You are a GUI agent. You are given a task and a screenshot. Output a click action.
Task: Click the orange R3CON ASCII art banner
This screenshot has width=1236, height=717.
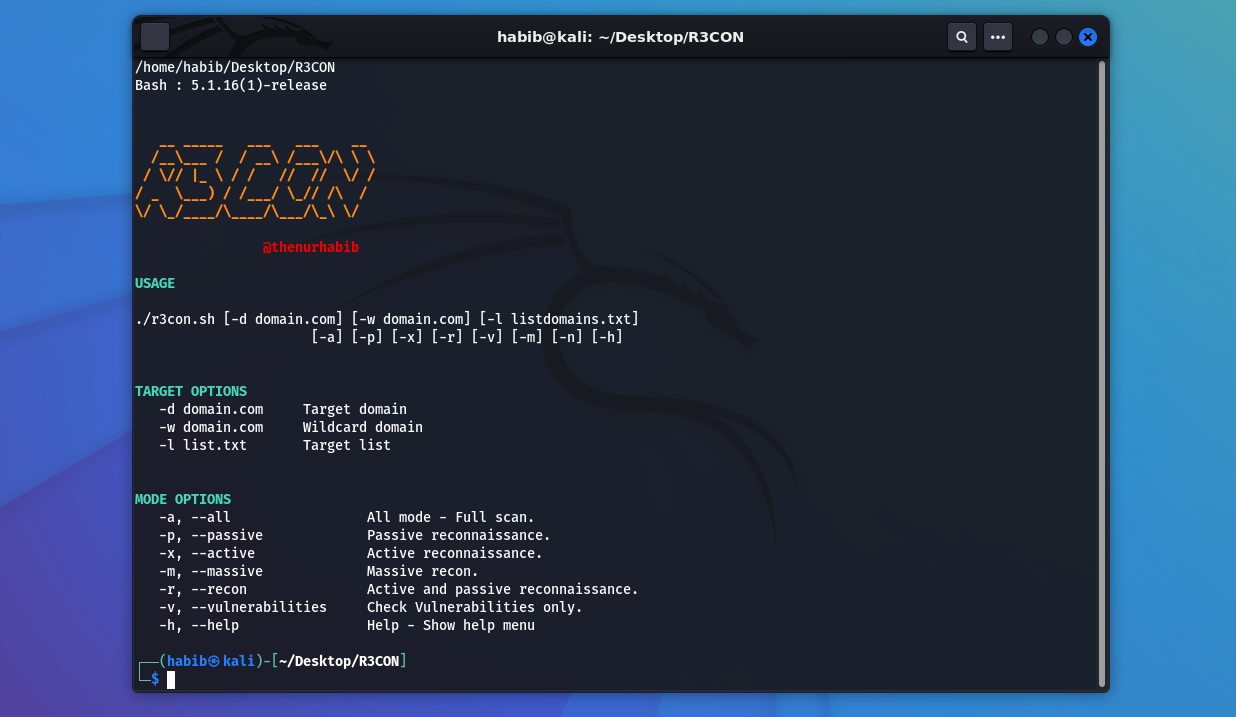click(255, 181)
